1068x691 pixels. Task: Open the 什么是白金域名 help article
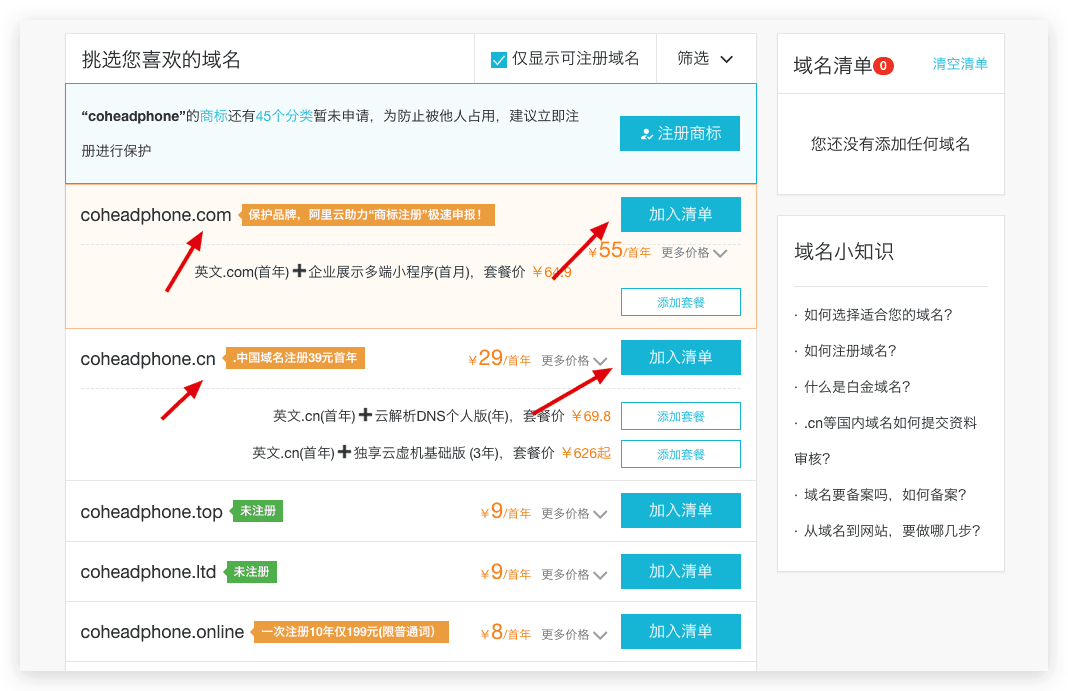[857, 387]
